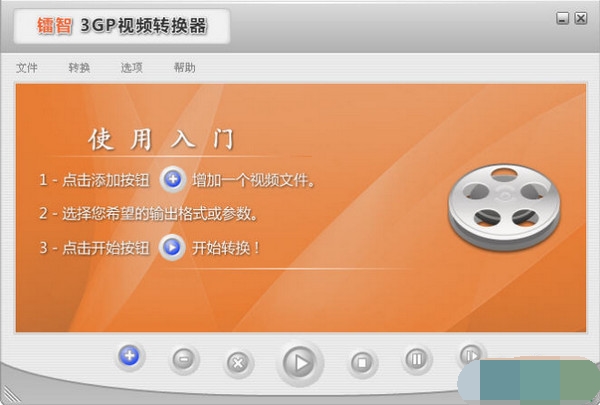Pause conversion with the pause button
Image resolution: width=600 pixels, height=405 pixels.
point(416,359)
